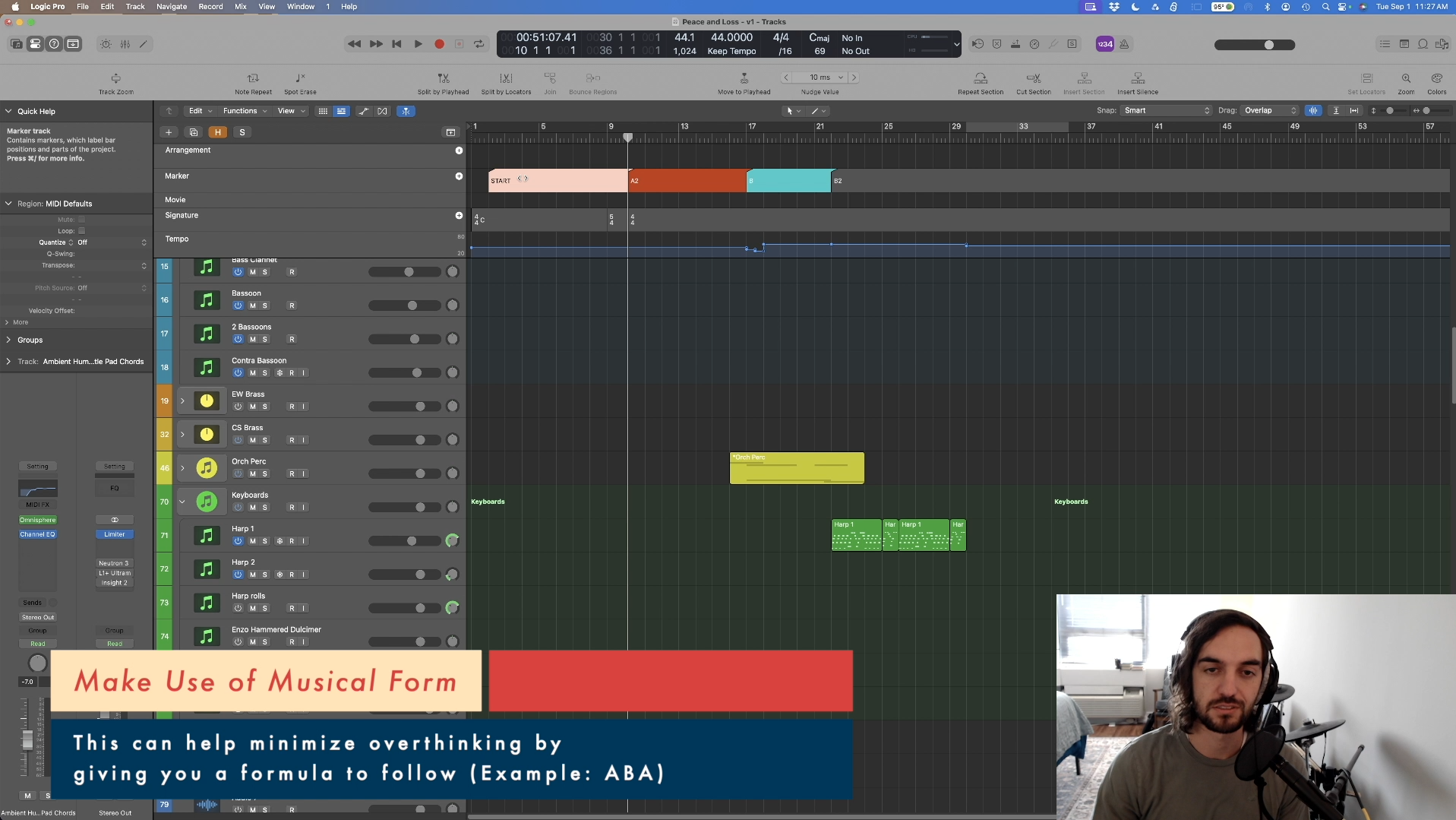Expand the Groups section in inspector
This screenshot has width=1456, height=820.
[x=8, y=340]
